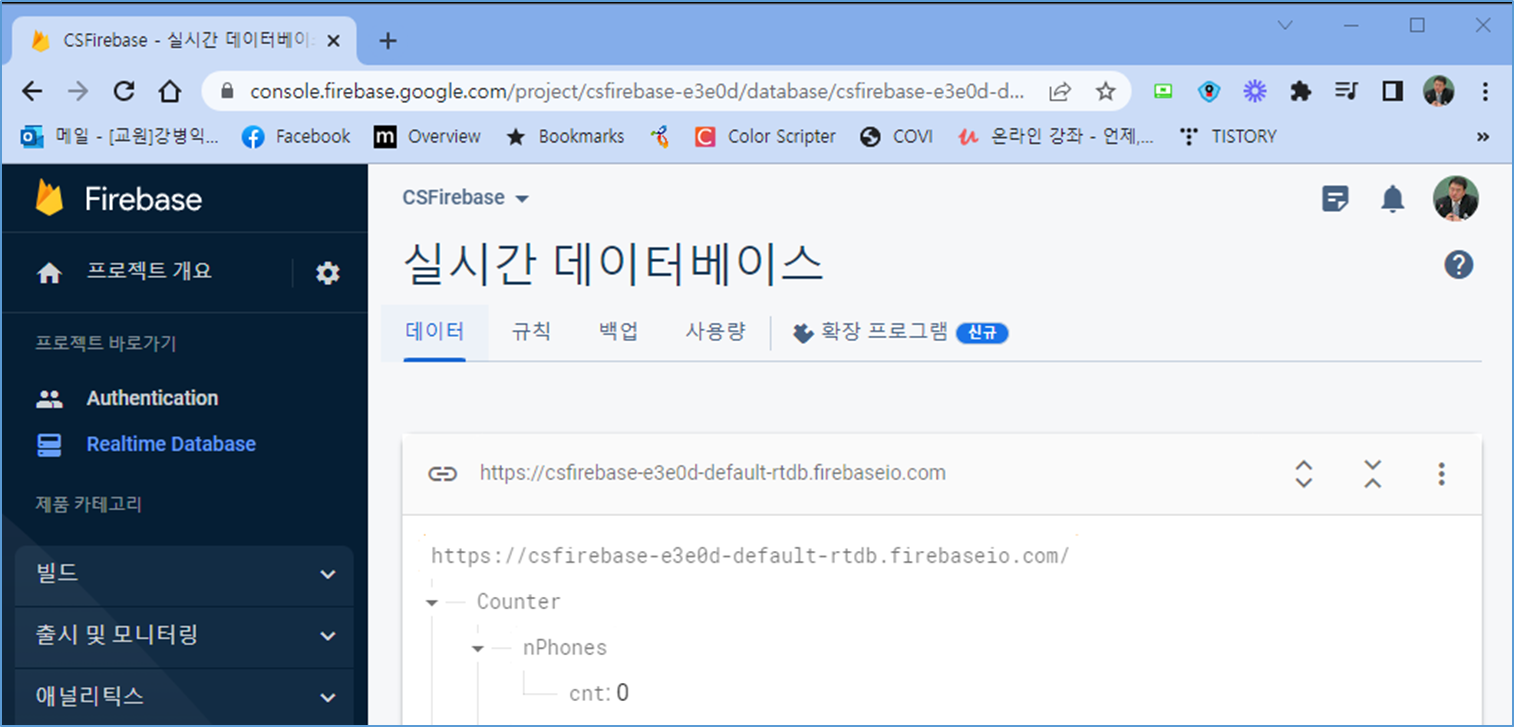Screen dimensions: 1514x727
Task: Select the Counter node label
Action: (518, 602)
